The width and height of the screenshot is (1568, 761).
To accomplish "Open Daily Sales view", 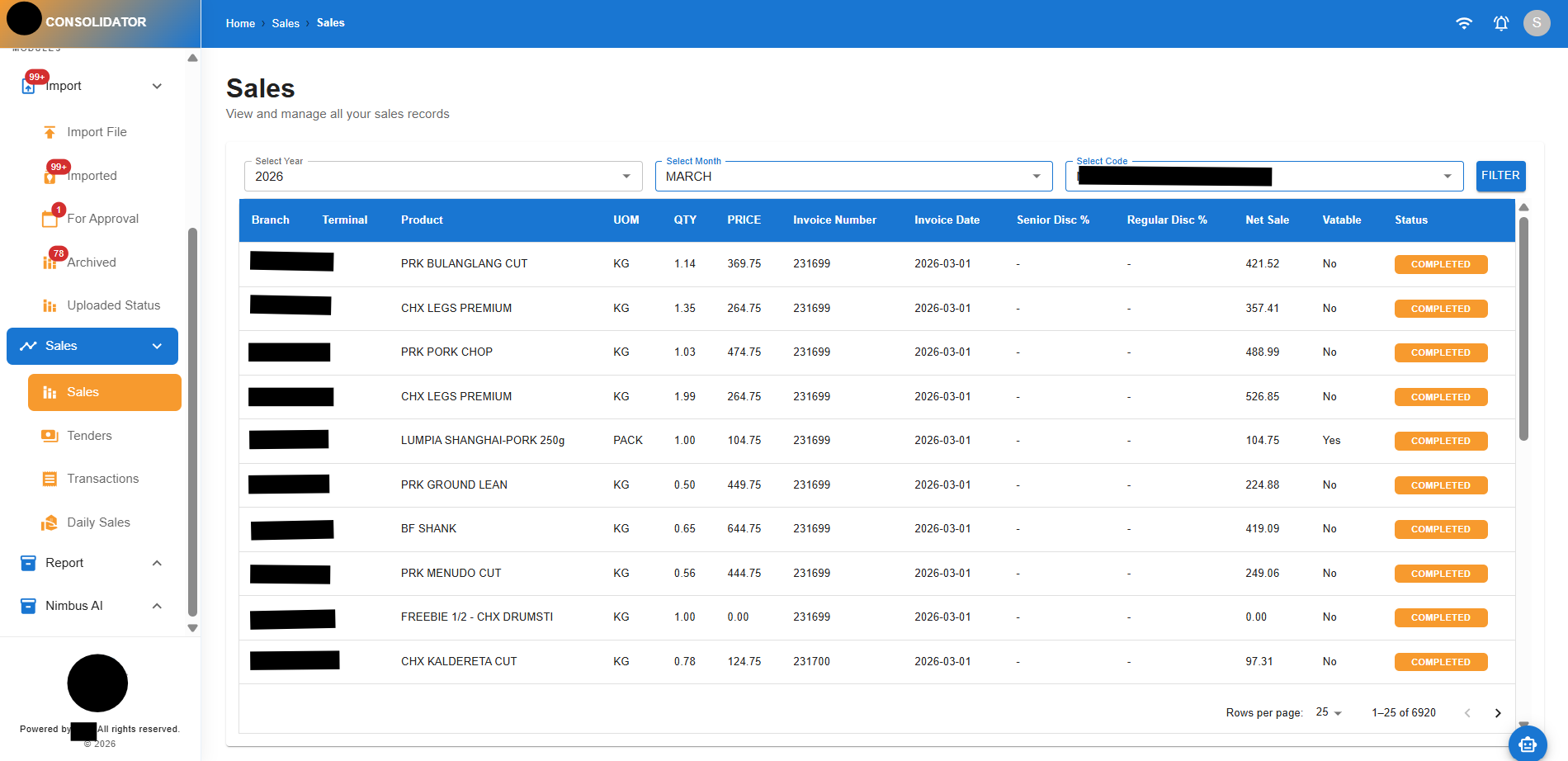I will click(x=98, y=522).
